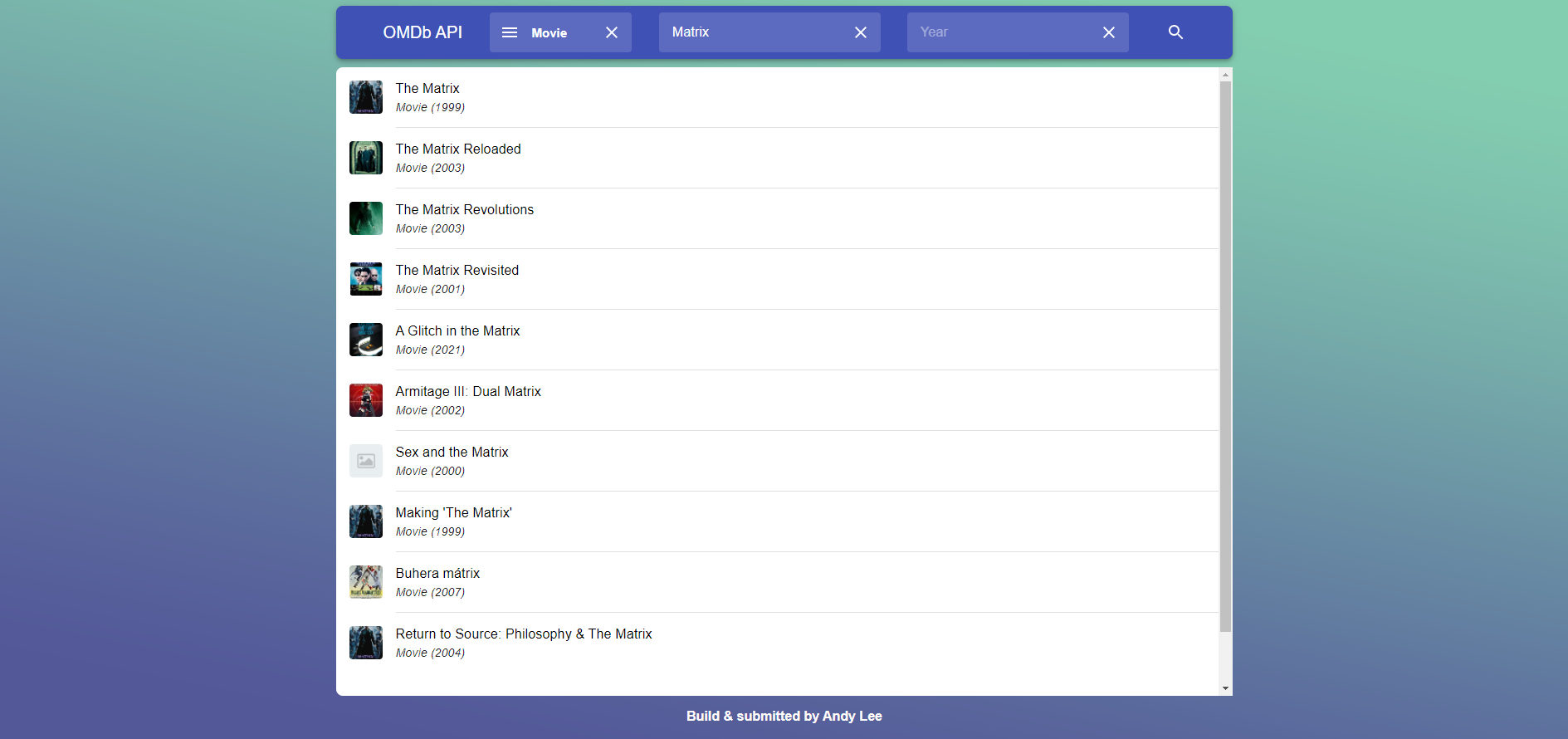This screenshot has height=739, width=1568.
Task: Click the scrollbar up arrow
Action: [1225, 75]
